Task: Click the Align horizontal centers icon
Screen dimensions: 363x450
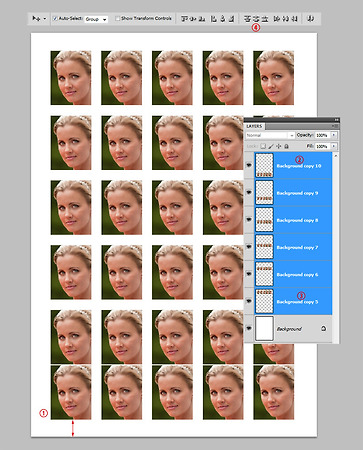Action: pos(223,19)
